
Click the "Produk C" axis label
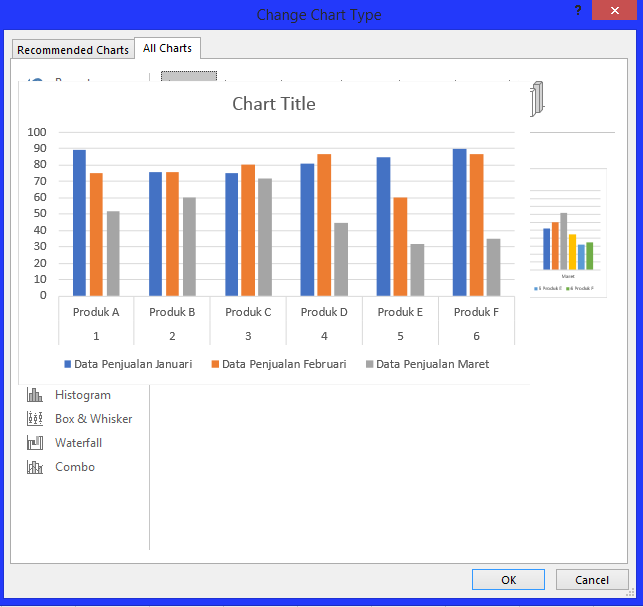[248, 312]
